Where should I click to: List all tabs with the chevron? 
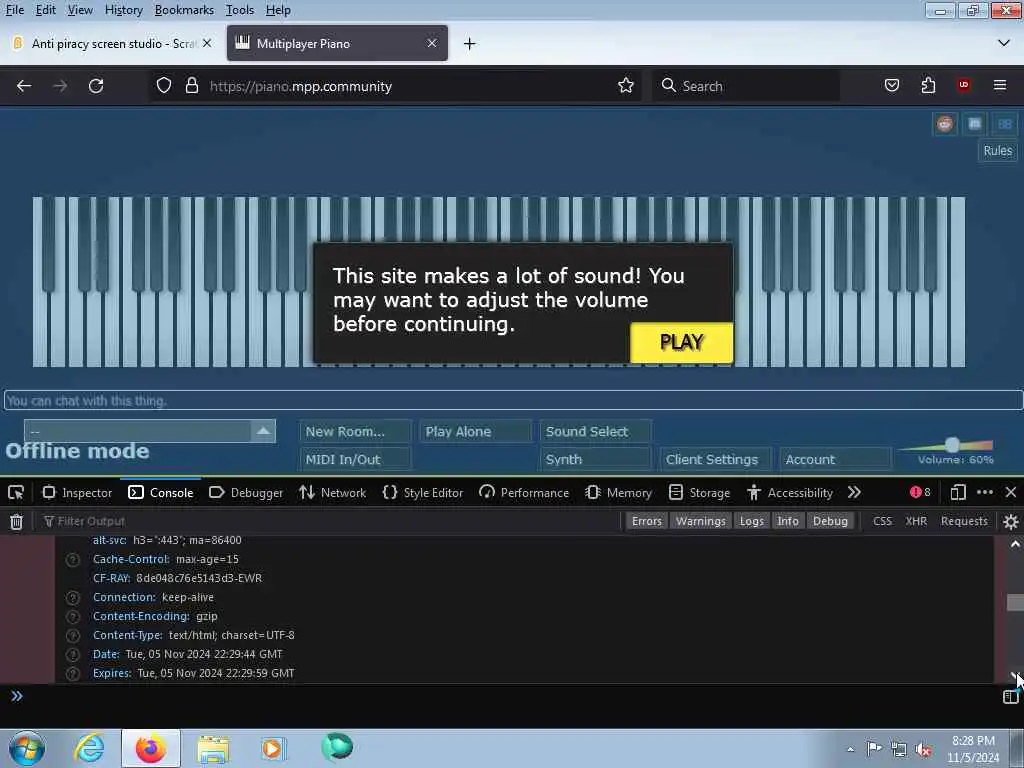pyautogui.click(x=1004, y=43)
